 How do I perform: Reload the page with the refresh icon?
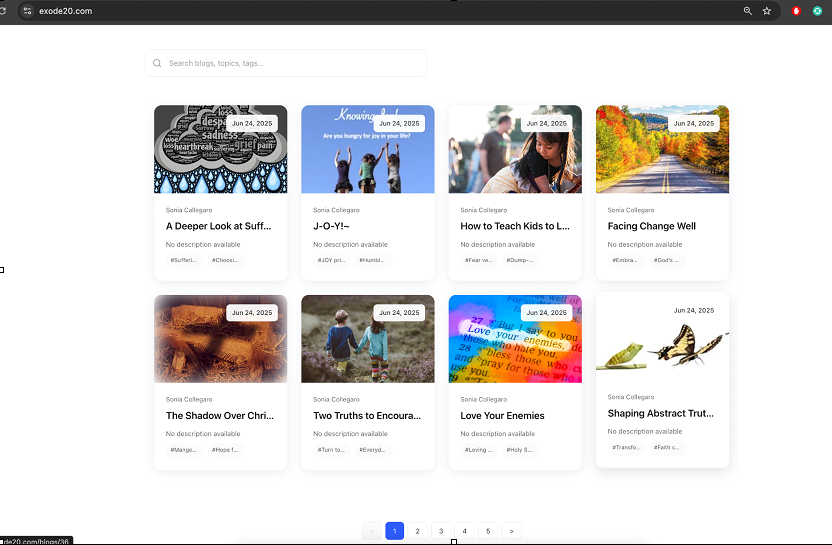click(3, 11)
